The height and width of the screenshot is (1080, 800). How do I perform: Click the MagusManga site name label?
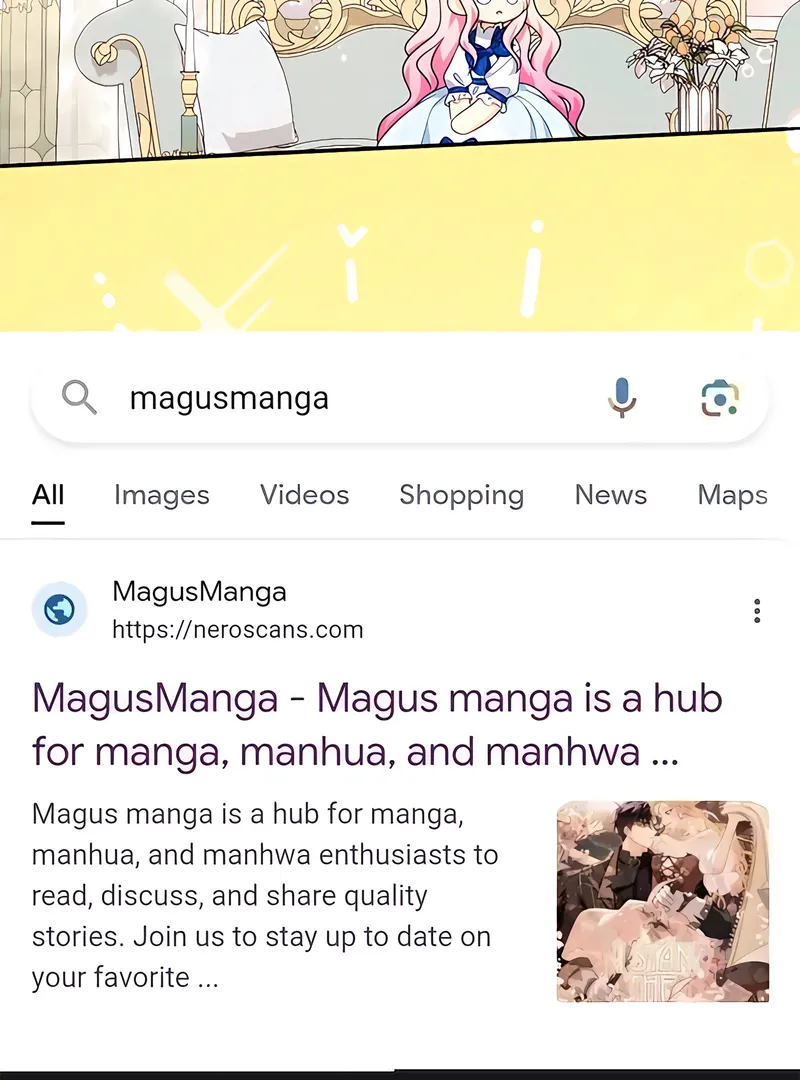pyautogui.click(x=199, y=592)
